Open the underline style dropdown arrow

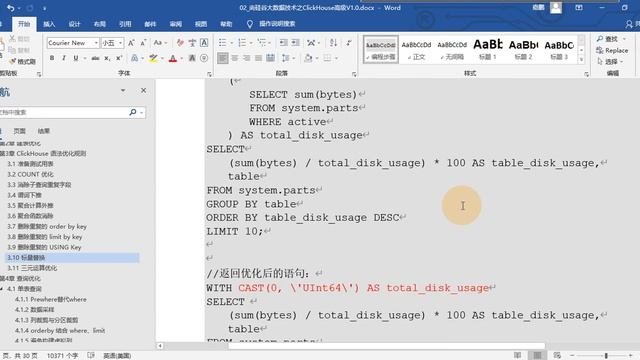click(84, 58)
